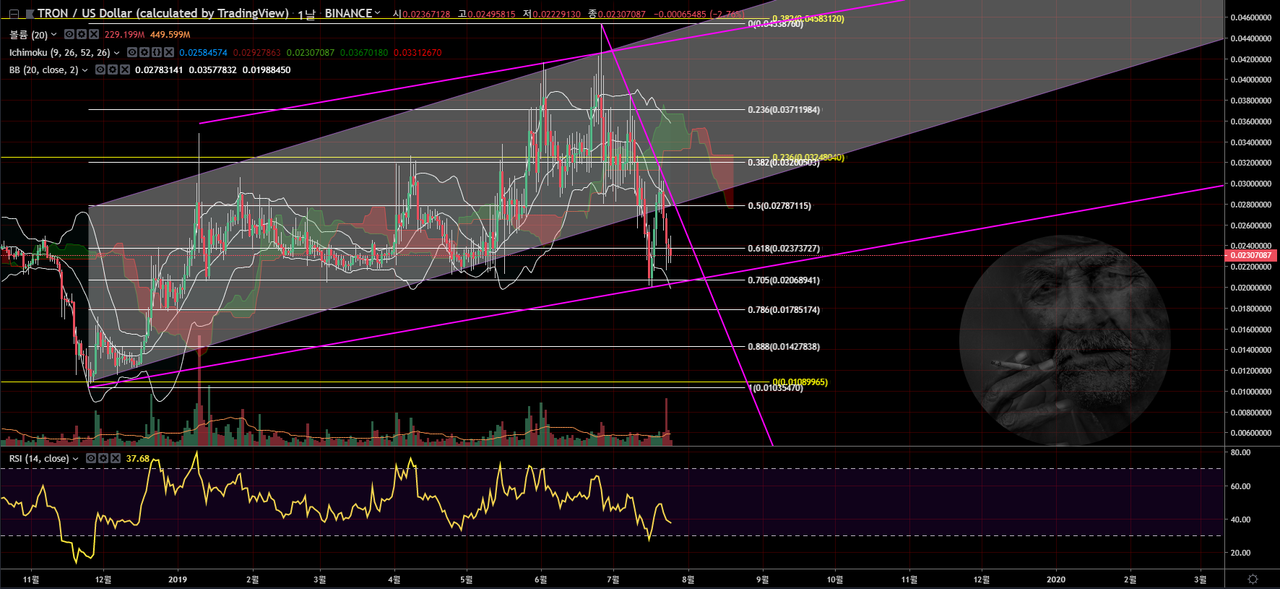Image resolution: width=1280 pixels, height=589 pixels.
Task: Hide the RSI indicator using eye icon
Action: click(91, 458)
